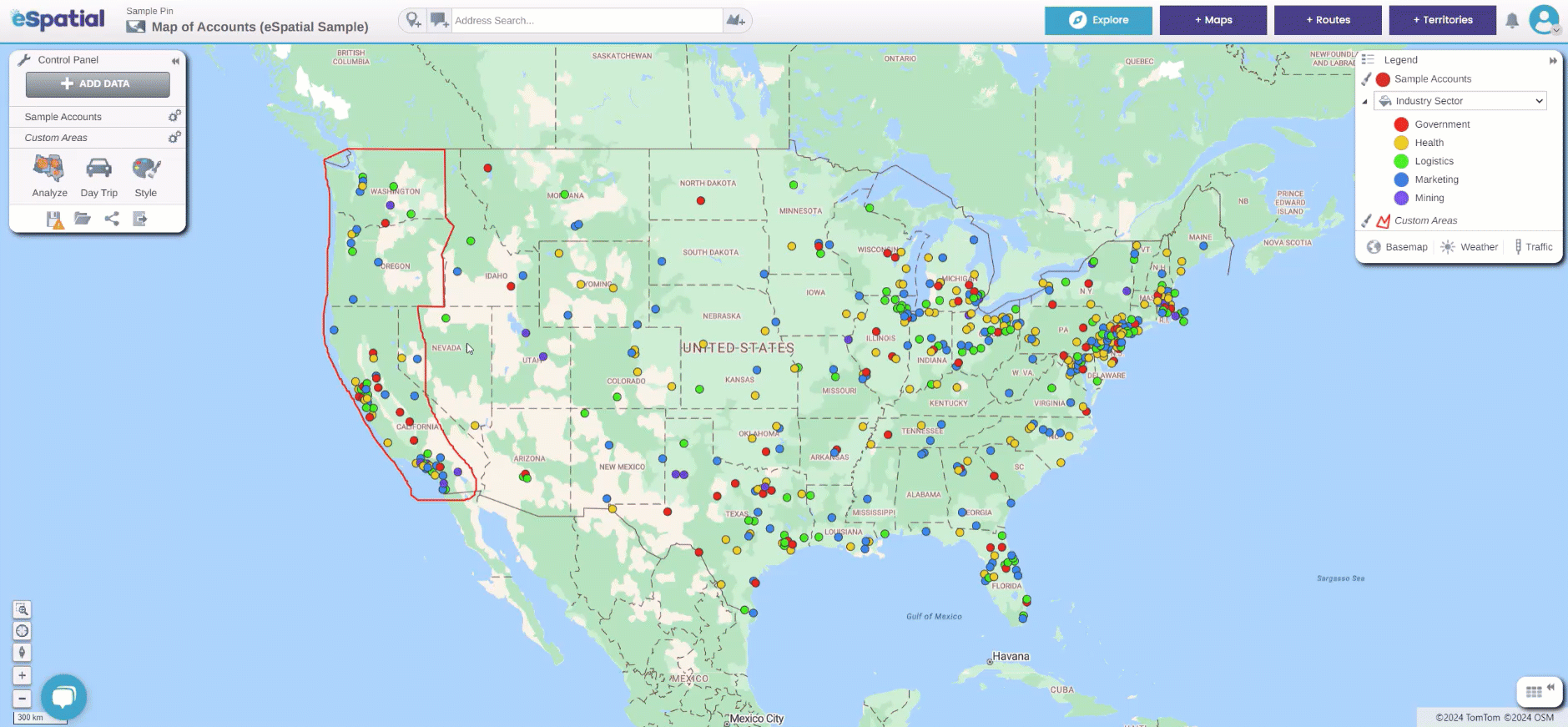Open the Industry Sector dropdown
Viewport: 1568px width, 727px height.
pos(1460,101)
